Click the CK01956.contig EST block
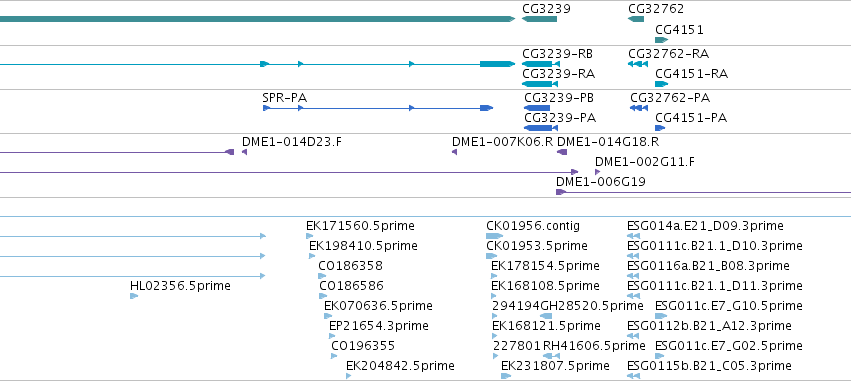The height and width of the screenshot is (381, 851). point(494,236)
